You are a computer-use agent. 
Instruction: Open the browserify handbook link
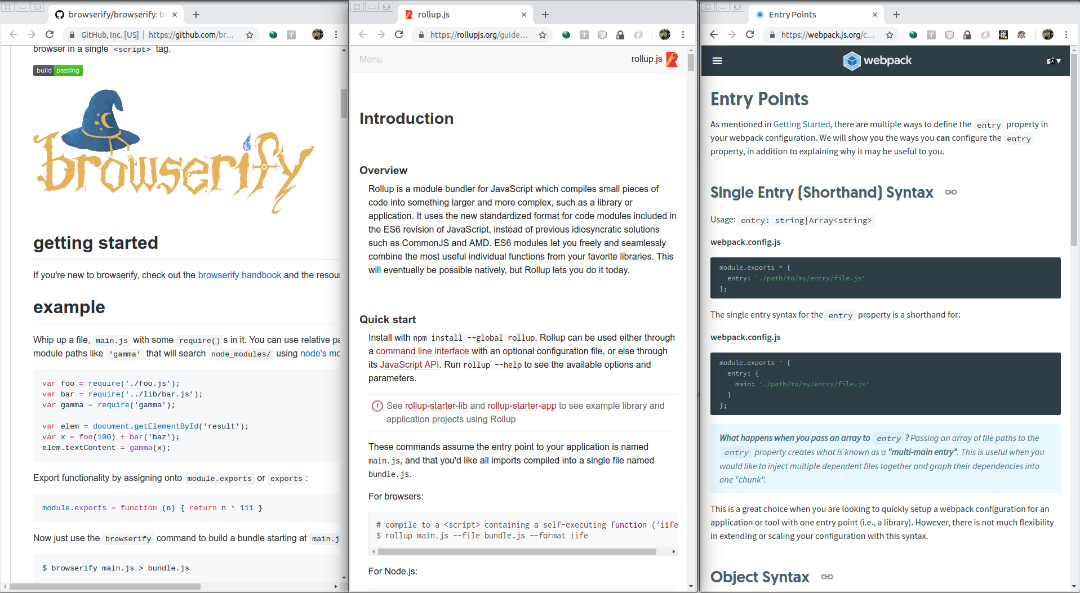tap(240, 275)
